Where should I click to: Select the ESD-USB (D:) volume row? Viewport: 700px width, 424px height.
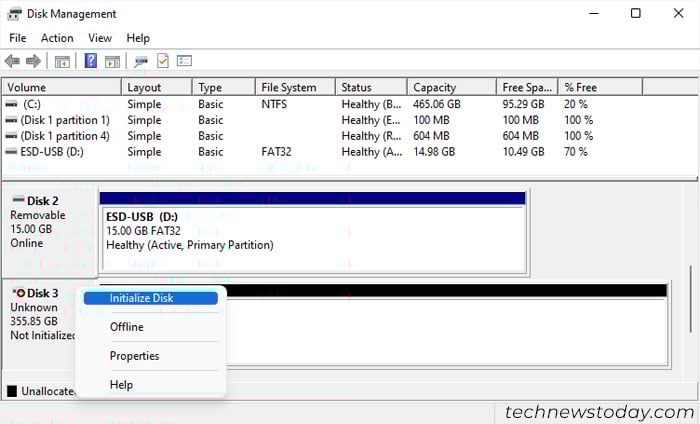[324, 152]
